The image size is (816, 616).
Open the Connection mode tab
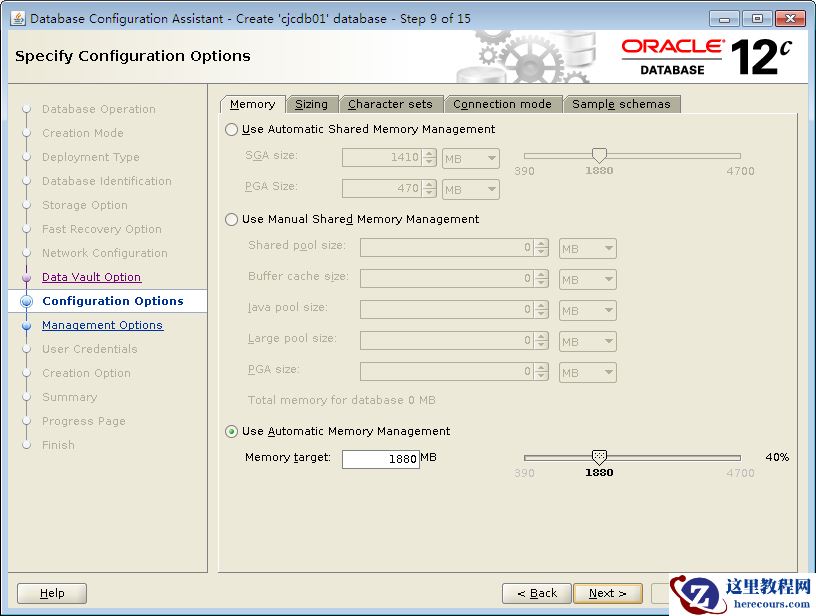[x=502, y=104]
